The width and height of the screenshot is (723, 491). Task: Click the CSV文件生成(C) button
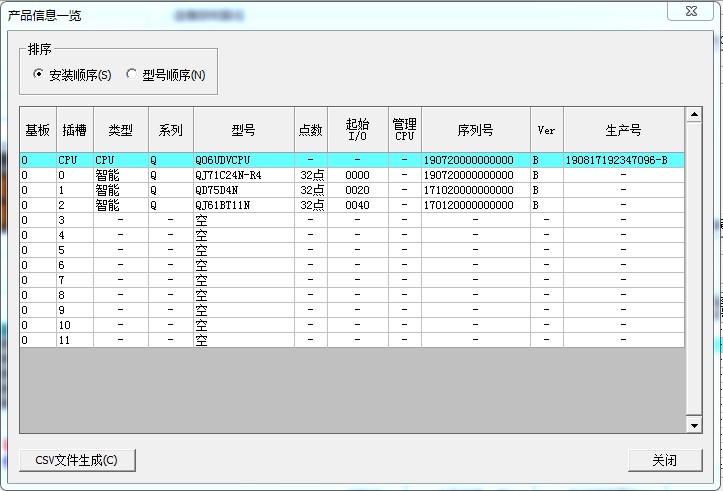click(76, 460)
